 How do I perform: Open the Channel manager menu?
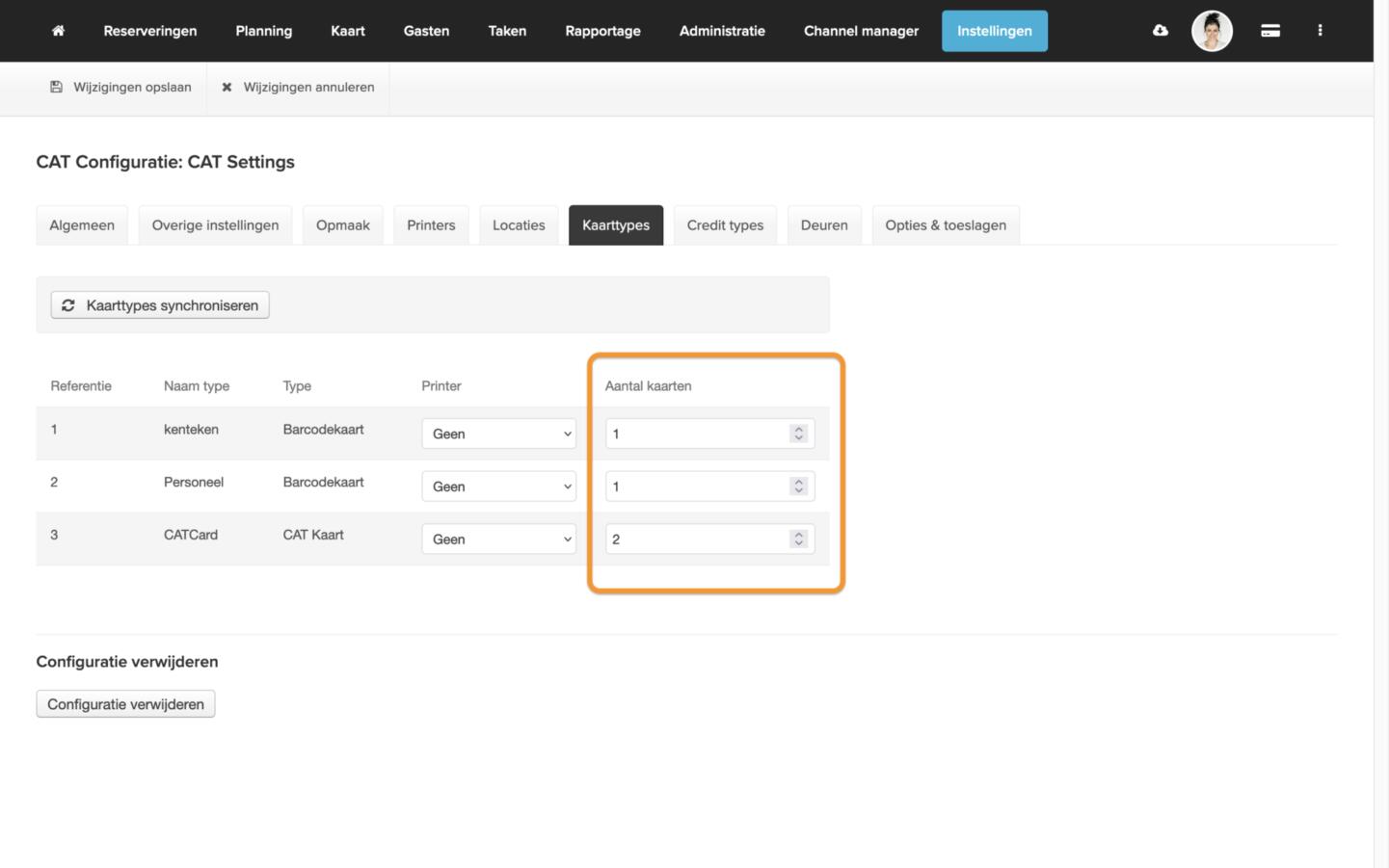click(861, 31)
